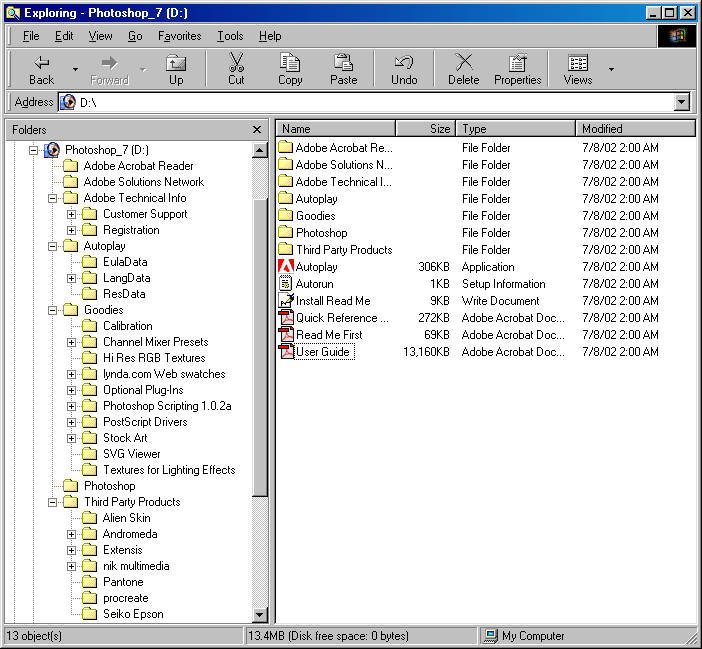Open the Tools menu

(230, 36)
